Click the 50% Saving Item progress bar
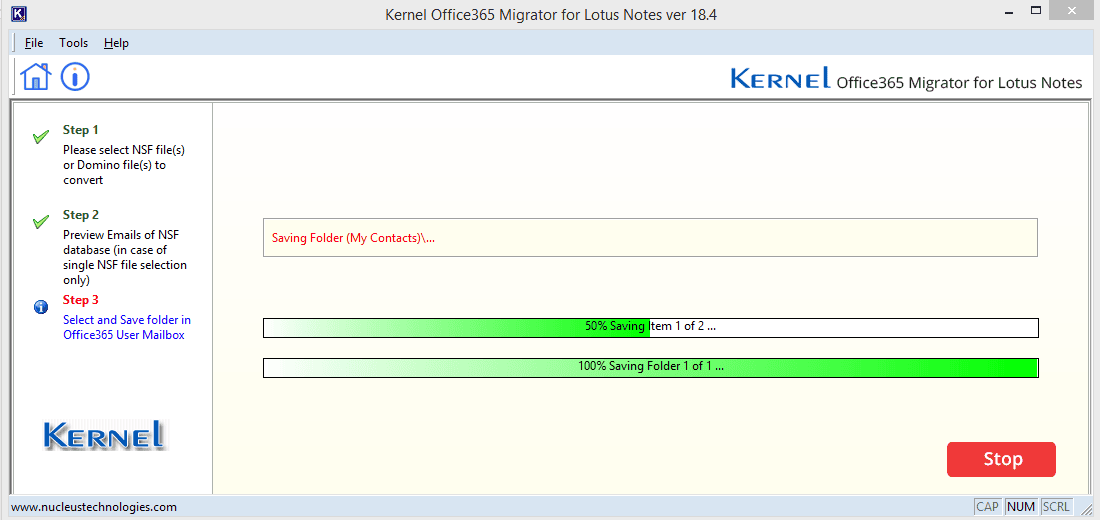This screenshot has width=1100, height=520. (x=650, y=327)
